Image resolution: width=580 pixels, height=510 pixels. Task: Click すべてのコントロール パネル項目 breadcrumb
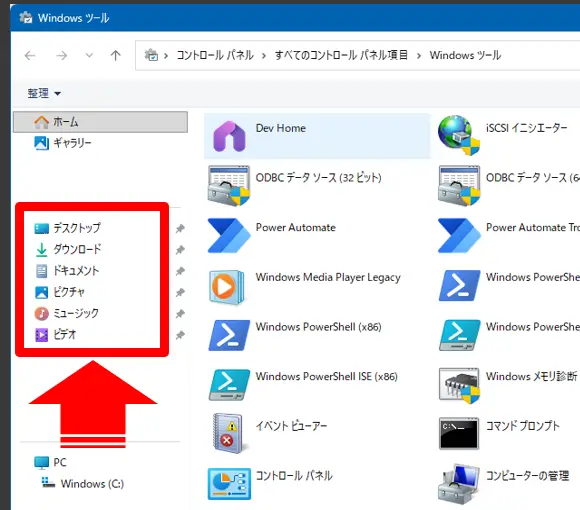341,55
